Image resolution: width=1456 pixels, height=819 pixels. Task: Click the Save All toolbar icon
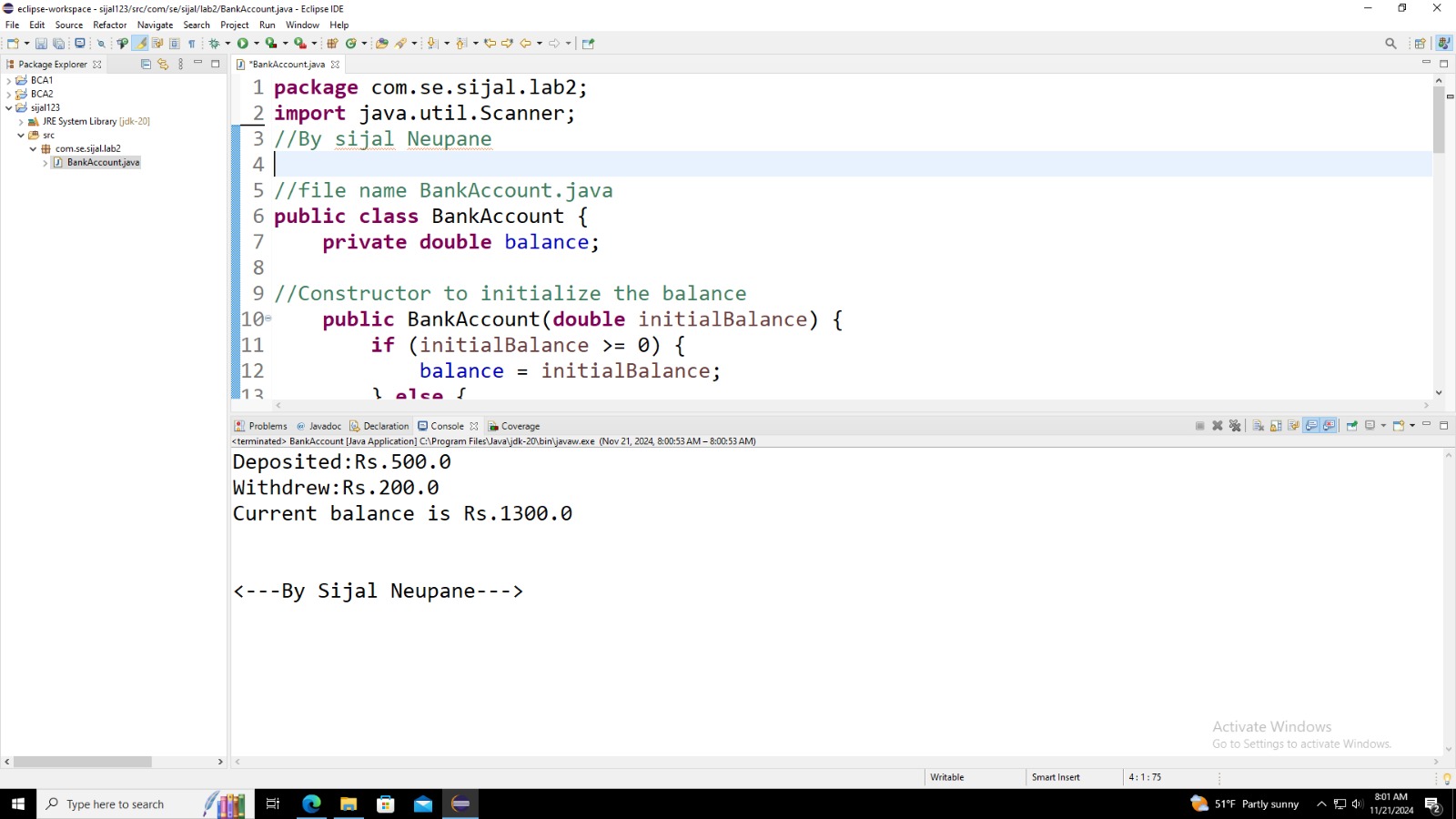(59, 43)
